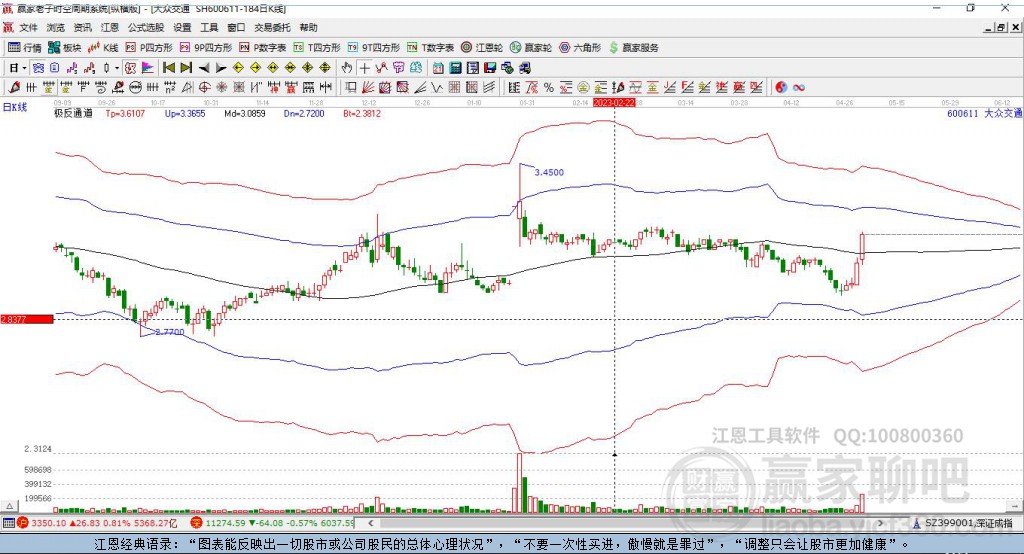Open the 窗口 menu
1024x554 pixels.
pyautogui.click(x=236, y=27)
